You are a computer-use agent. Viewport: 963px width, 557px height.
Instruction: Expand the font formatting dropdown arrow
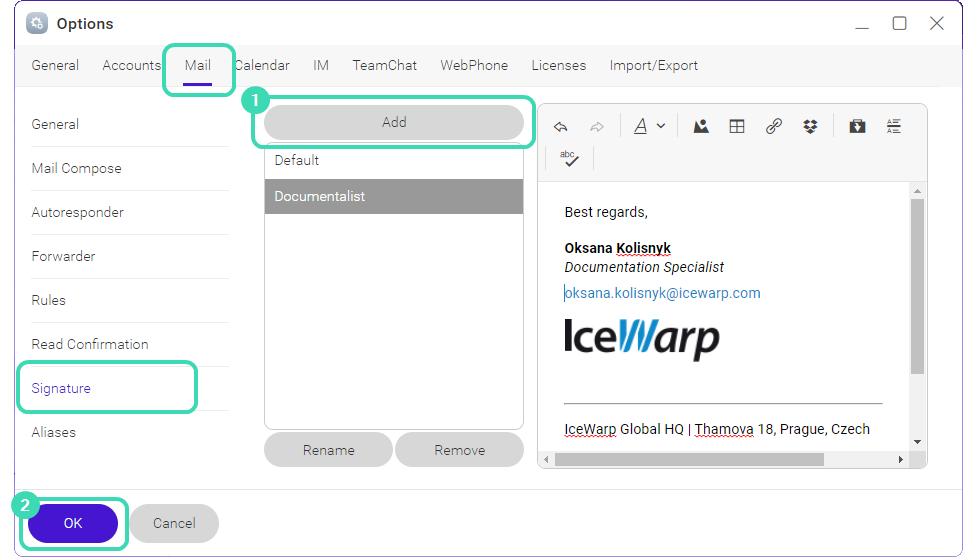coord(661,127)
